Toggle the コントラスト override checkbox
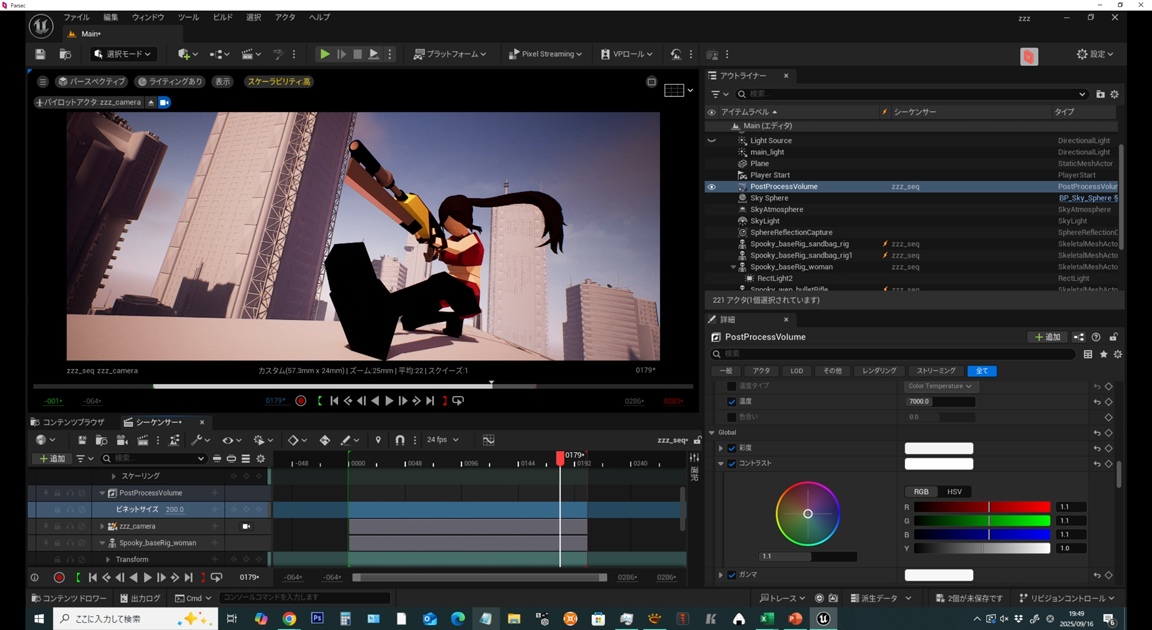This screenshot has width=1152, height=630. click(x=732, y=464)
